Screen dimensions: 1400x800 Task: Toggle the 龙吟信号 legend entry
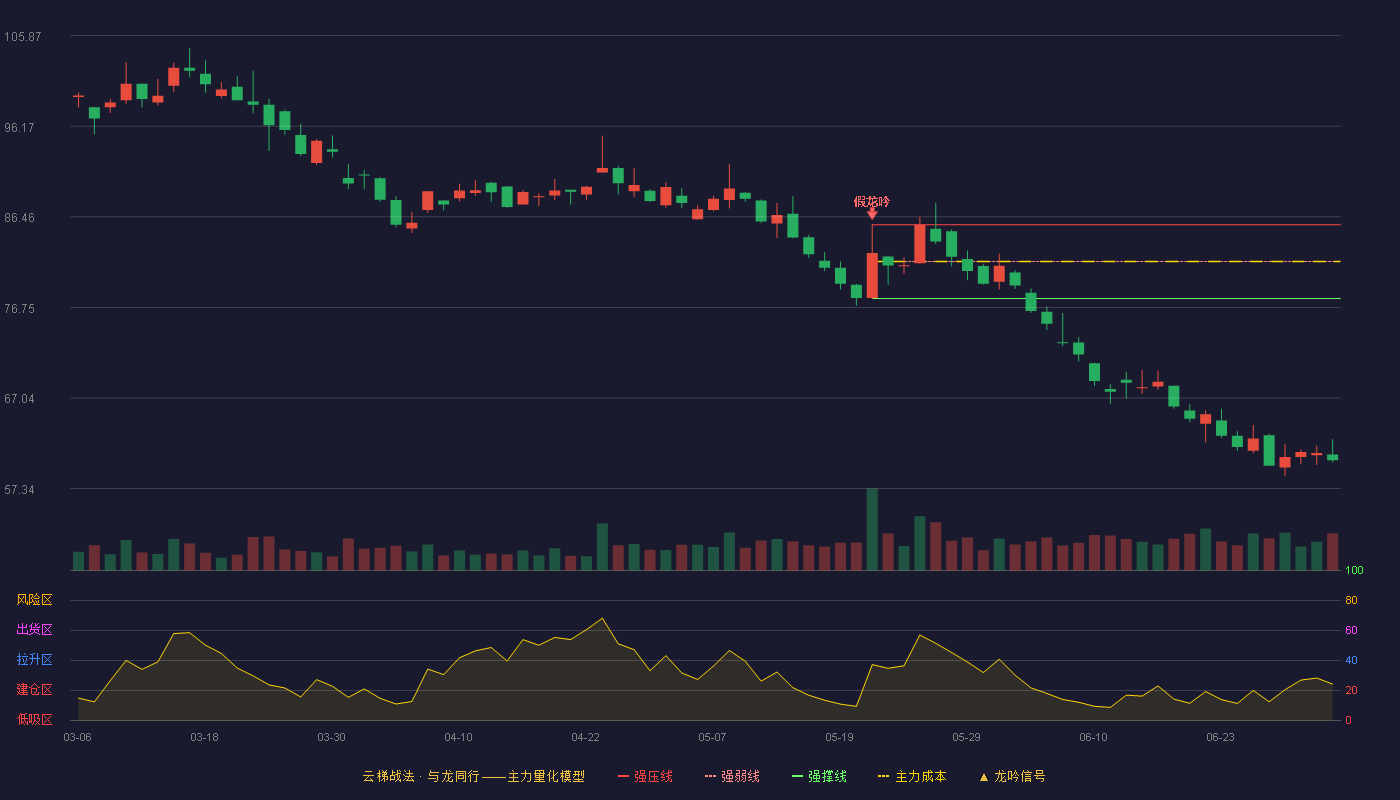tap(1012, 776)
